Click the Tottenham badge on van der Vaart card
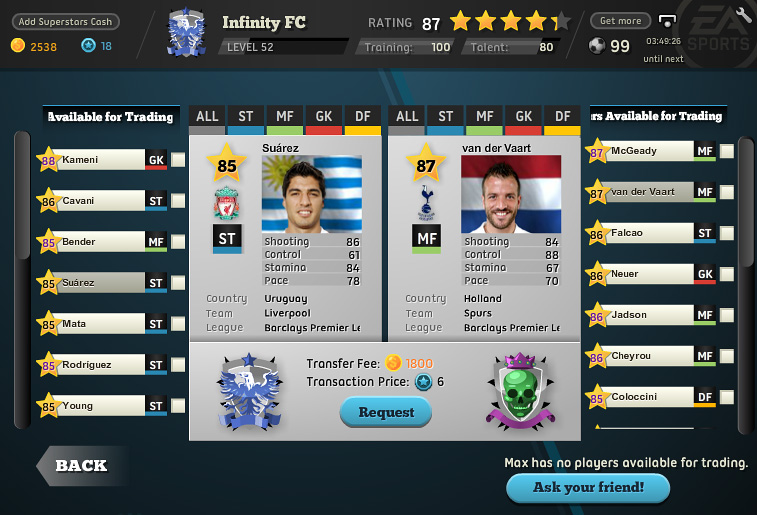 (426, 203)
